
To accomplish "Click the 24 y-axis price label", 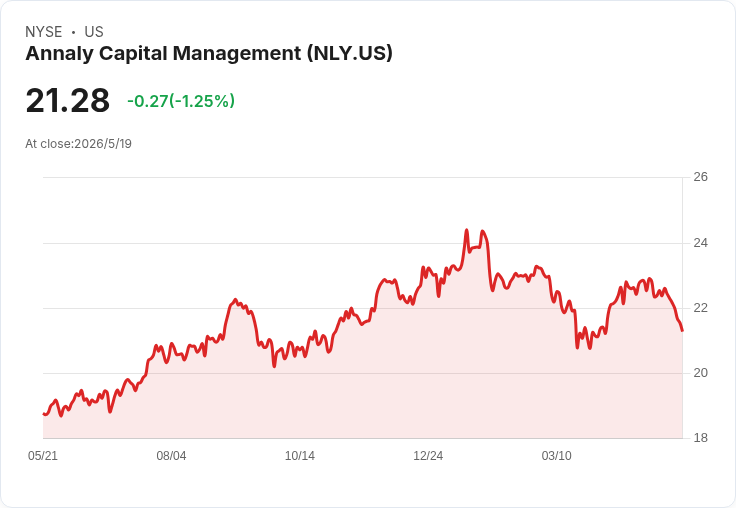I will (x=700, y=243).
